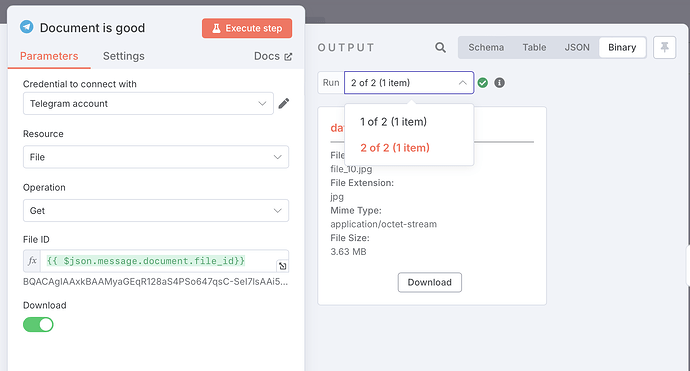
Task: Click the Telegram node icon
Action: click(26, 27)
